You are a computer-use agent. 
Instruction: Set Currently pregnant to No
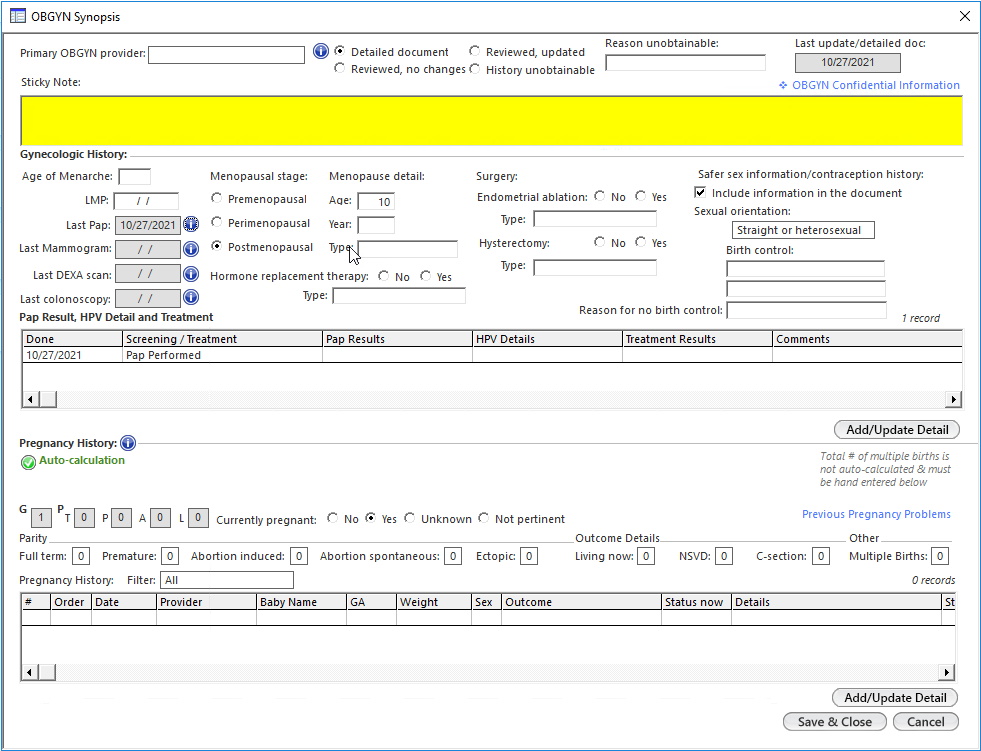[332, 518]
